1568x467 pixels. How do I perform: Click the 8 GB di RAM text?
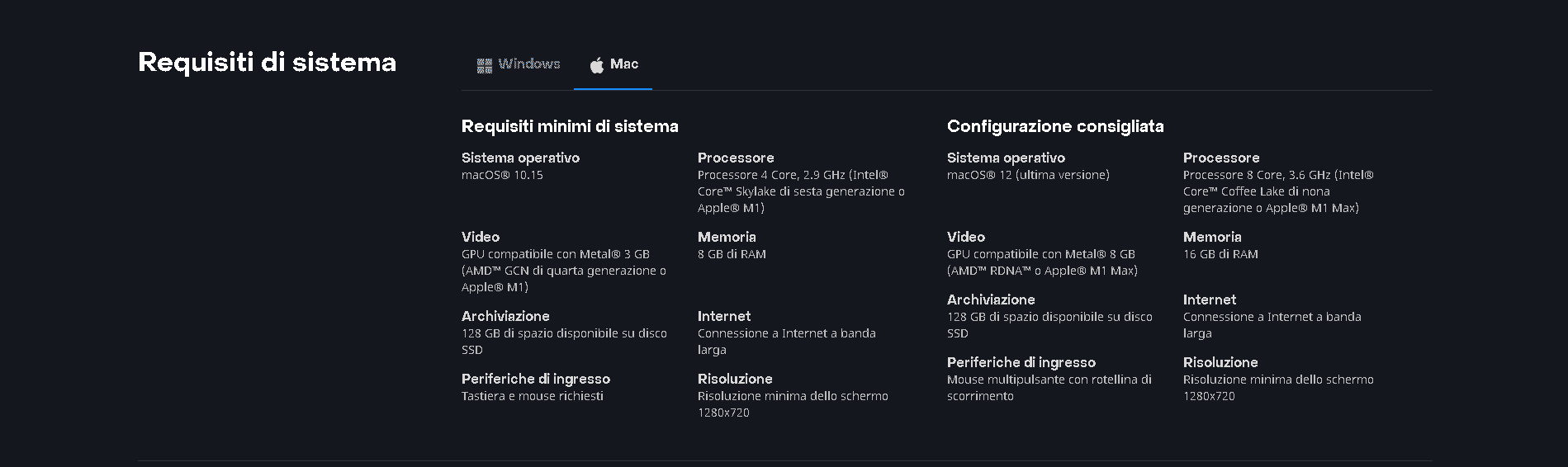pos(732,254)
